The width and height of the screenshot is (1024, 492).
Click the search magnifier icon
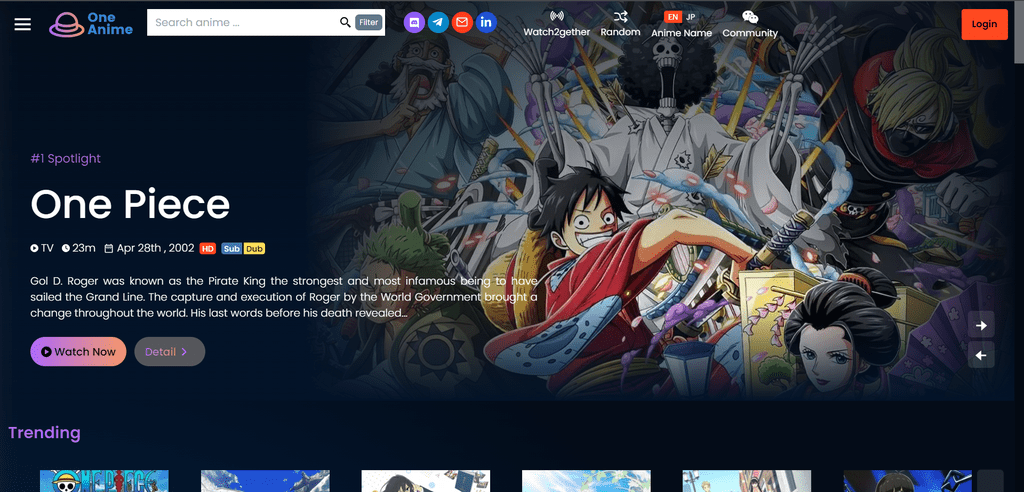pyautogui.click(x=345, y=23)
